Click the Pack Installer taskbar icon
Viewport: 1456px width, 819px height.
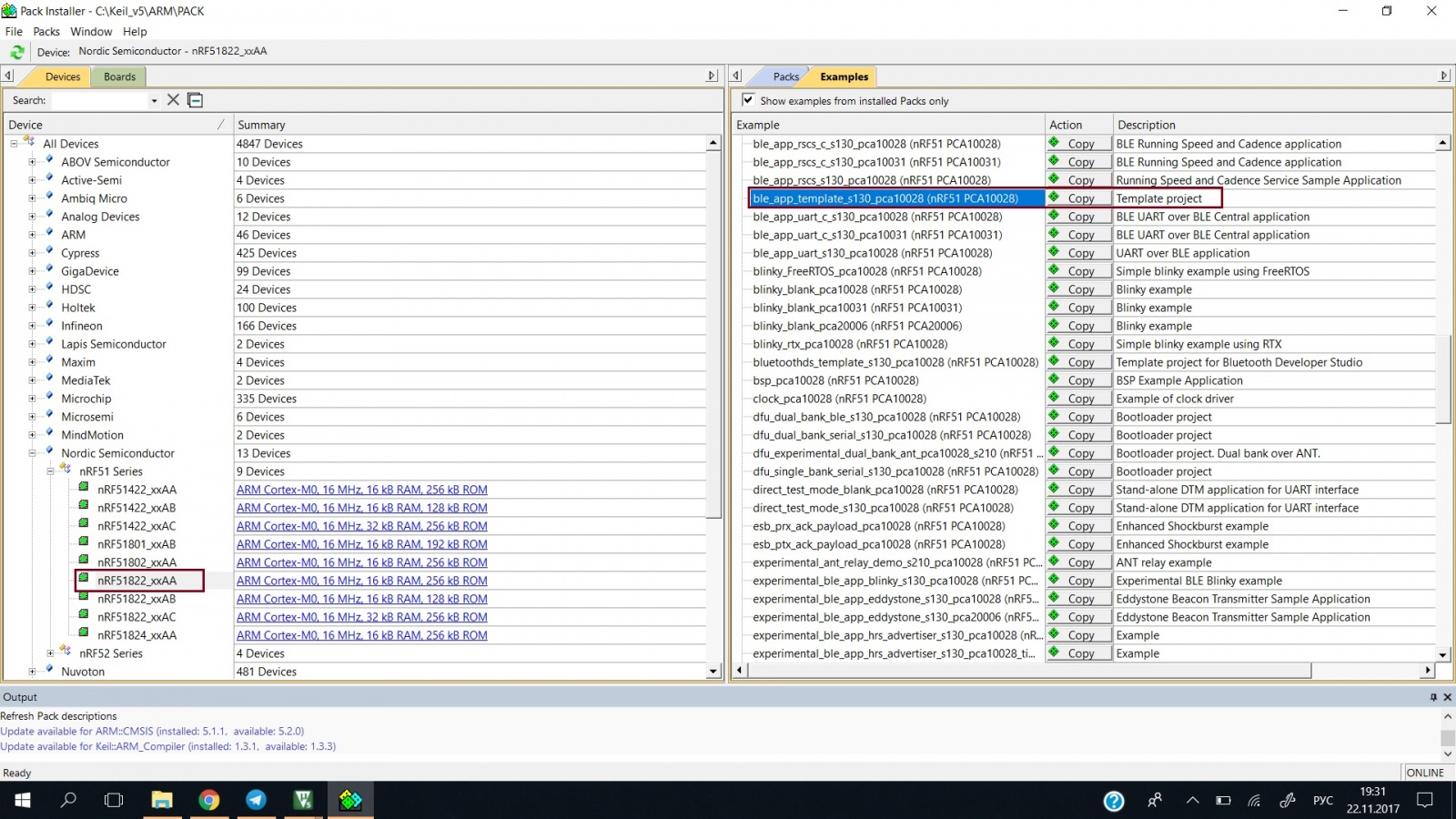[x=350, y=800]
